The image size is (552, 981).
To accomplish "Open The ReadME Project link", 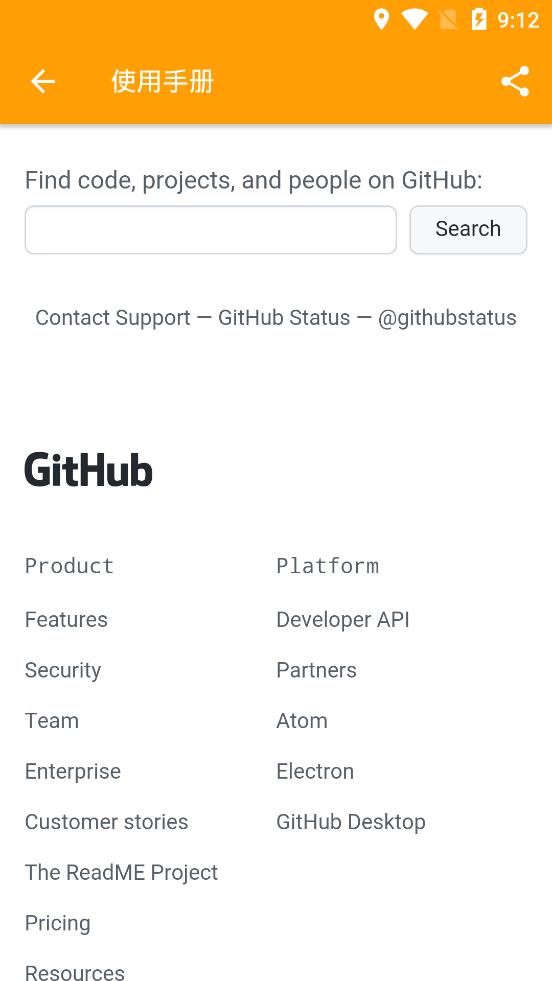I will [x=121, y=872].
